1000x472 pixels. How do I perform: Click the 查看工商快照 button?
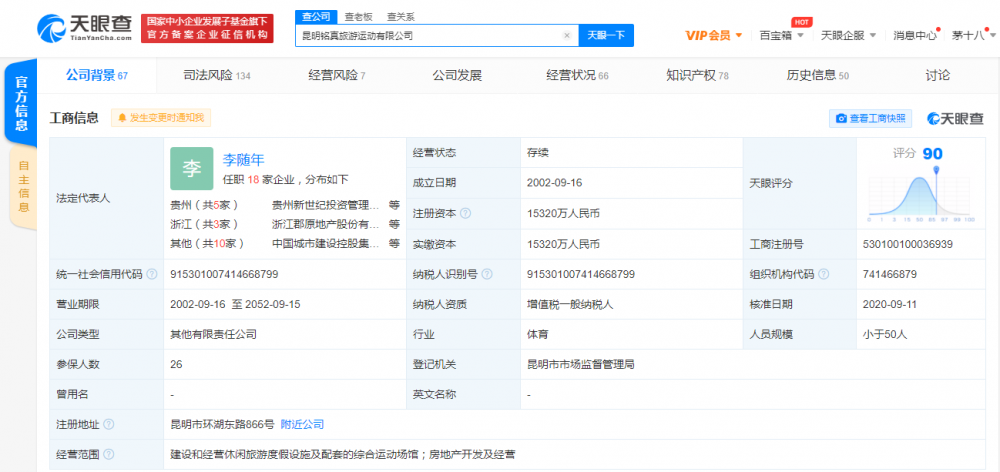(871, 119)
